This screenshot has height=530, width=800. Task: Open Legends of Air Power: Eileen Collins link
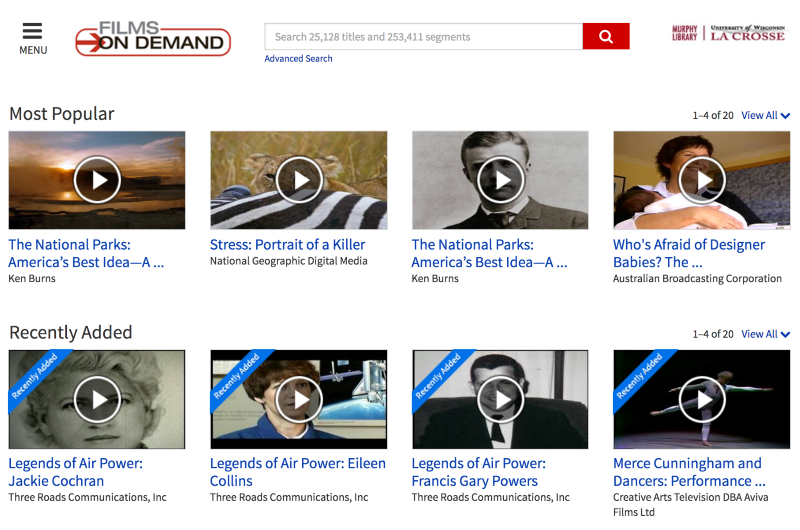coord(298,472)
